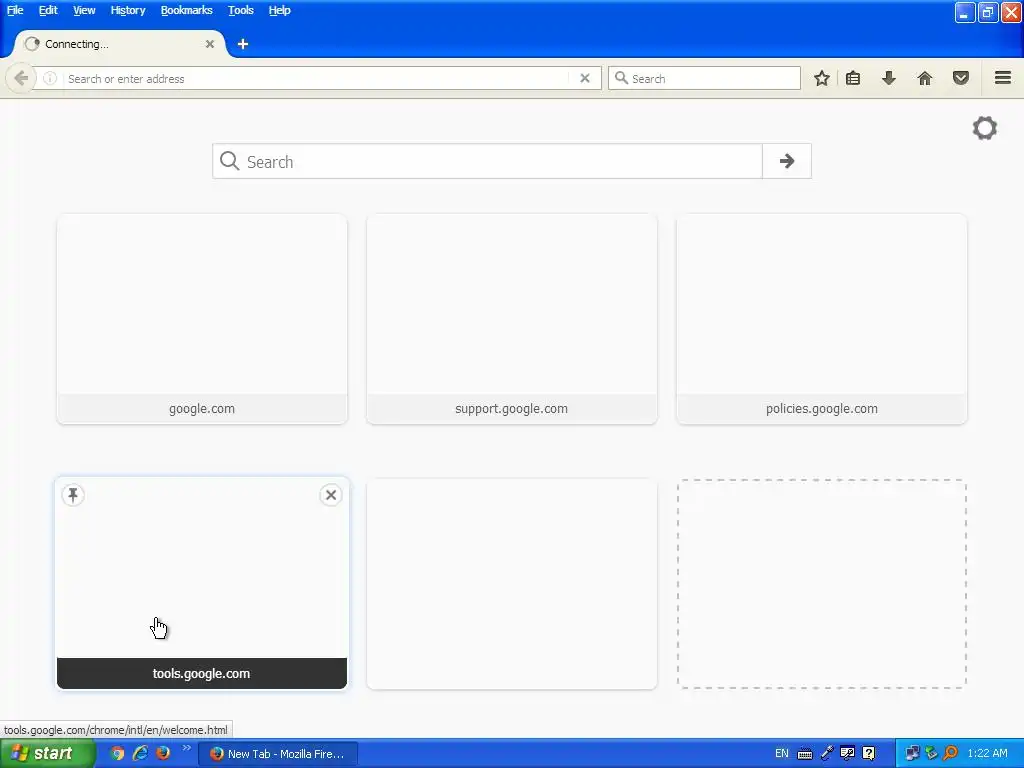
Task: Show bookmarks list icon
Action: point(853,78)
